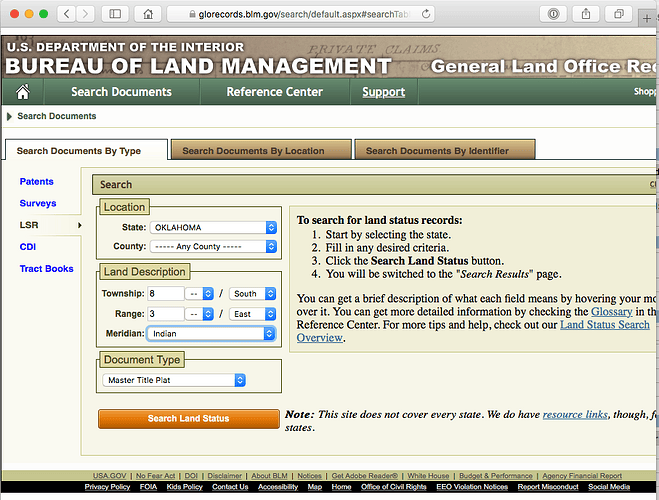
Task: Toggle the Safari sidebar icon
Action: [x=115, y=14]
